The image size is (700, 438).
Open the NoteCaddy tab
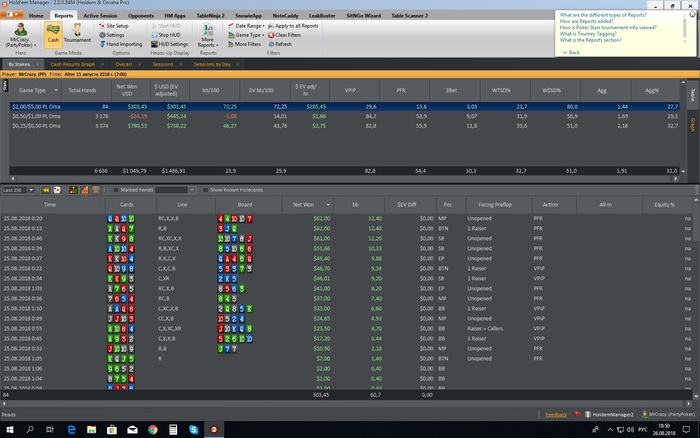(x=286, y=16)
